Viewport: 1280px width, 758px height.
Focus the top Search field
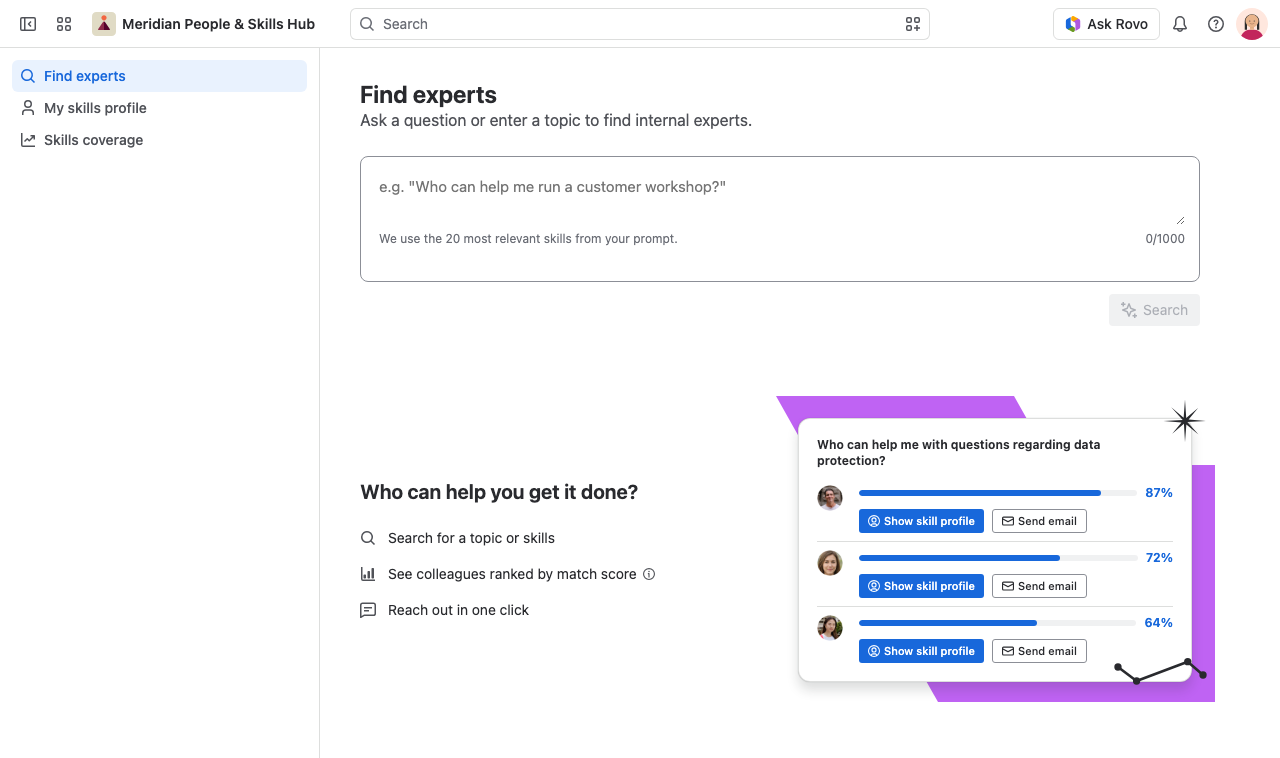[640, 24]
